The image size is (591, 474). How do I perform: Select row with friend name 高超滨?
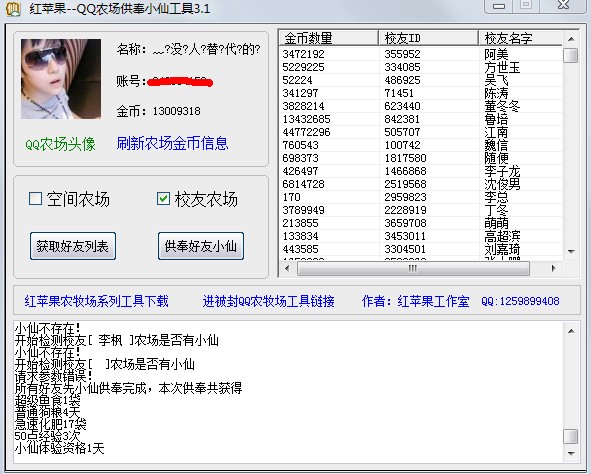(x=421, y=236)
